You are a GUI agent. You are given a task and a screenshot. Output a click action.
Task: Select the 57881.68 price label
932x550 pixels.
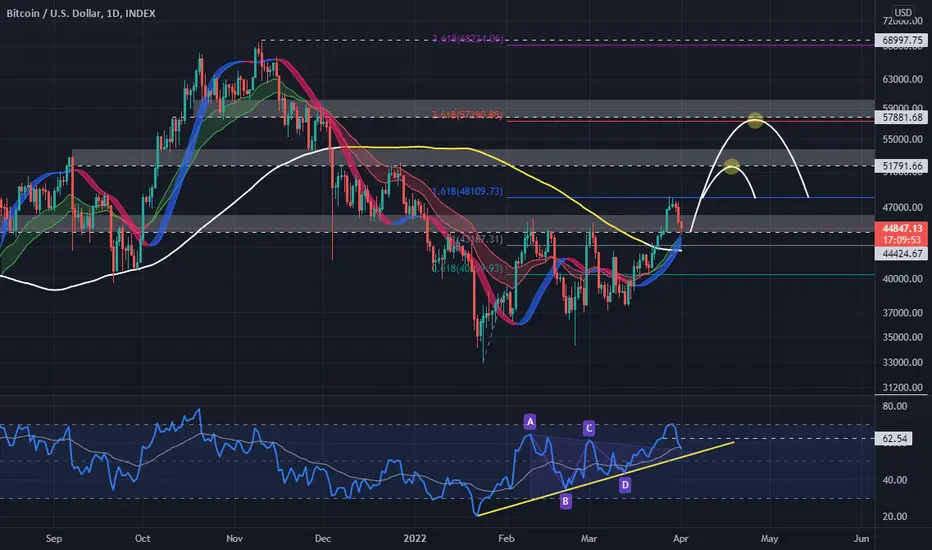point(902,117)
